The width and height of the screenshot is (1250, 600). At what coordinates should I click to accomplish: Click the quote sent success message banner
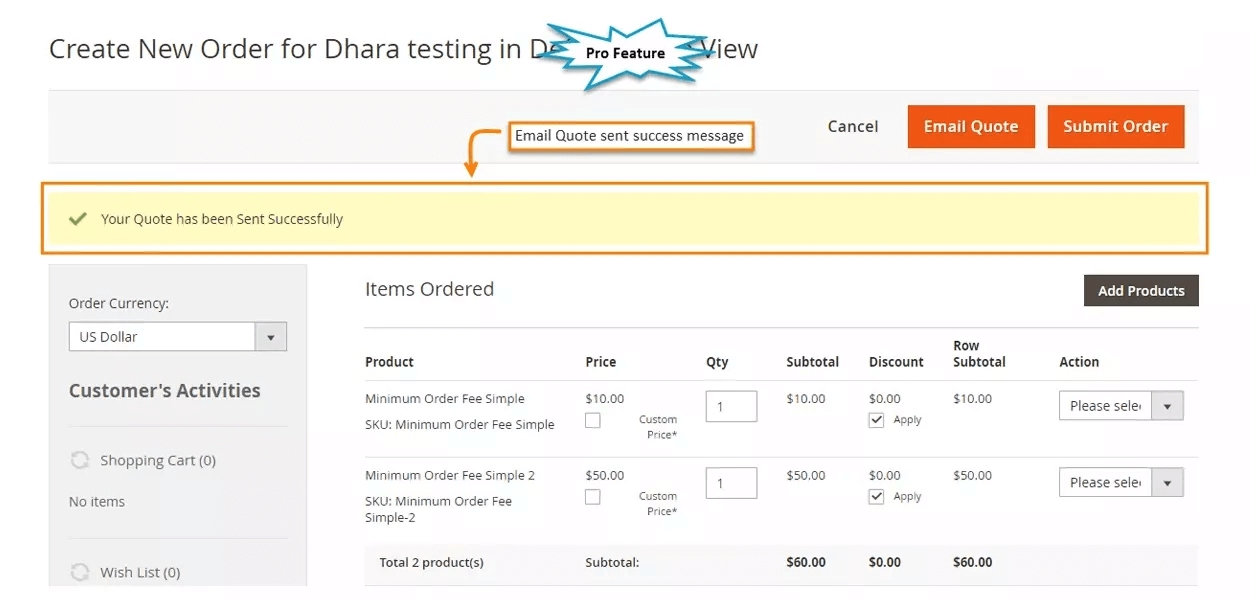tap(622, 219)
